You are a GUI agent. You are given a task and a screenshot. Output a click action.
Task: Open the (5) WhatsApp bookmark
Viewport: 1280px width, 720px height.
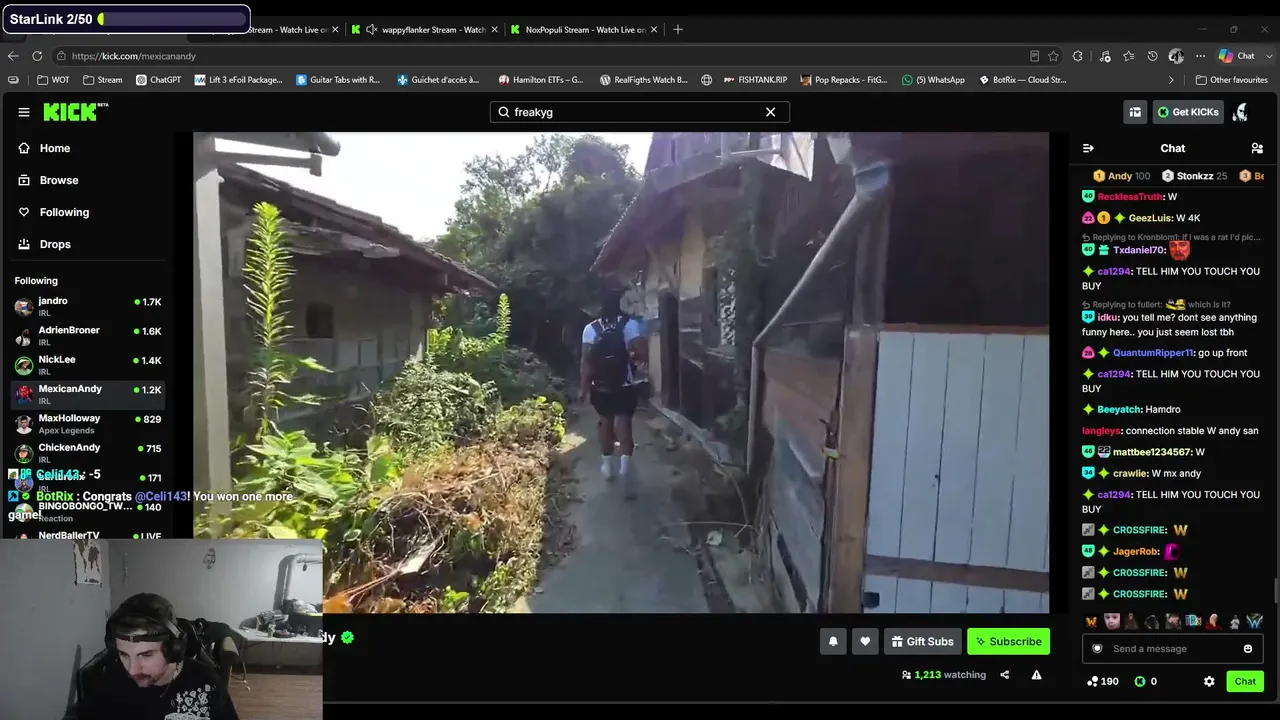(x=933, y=80)
